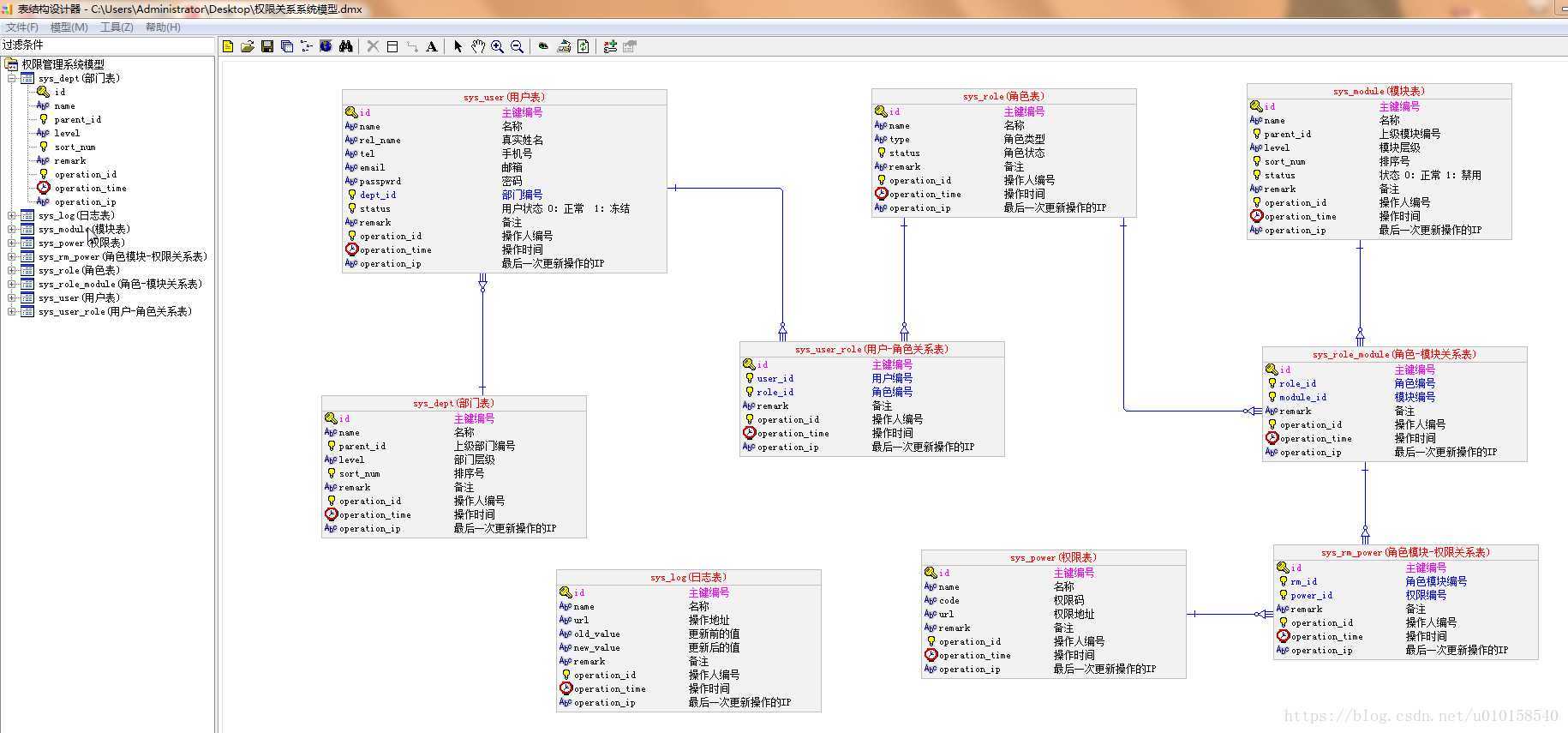Select sys_role(角色表) in the tree

click(79, 270)
